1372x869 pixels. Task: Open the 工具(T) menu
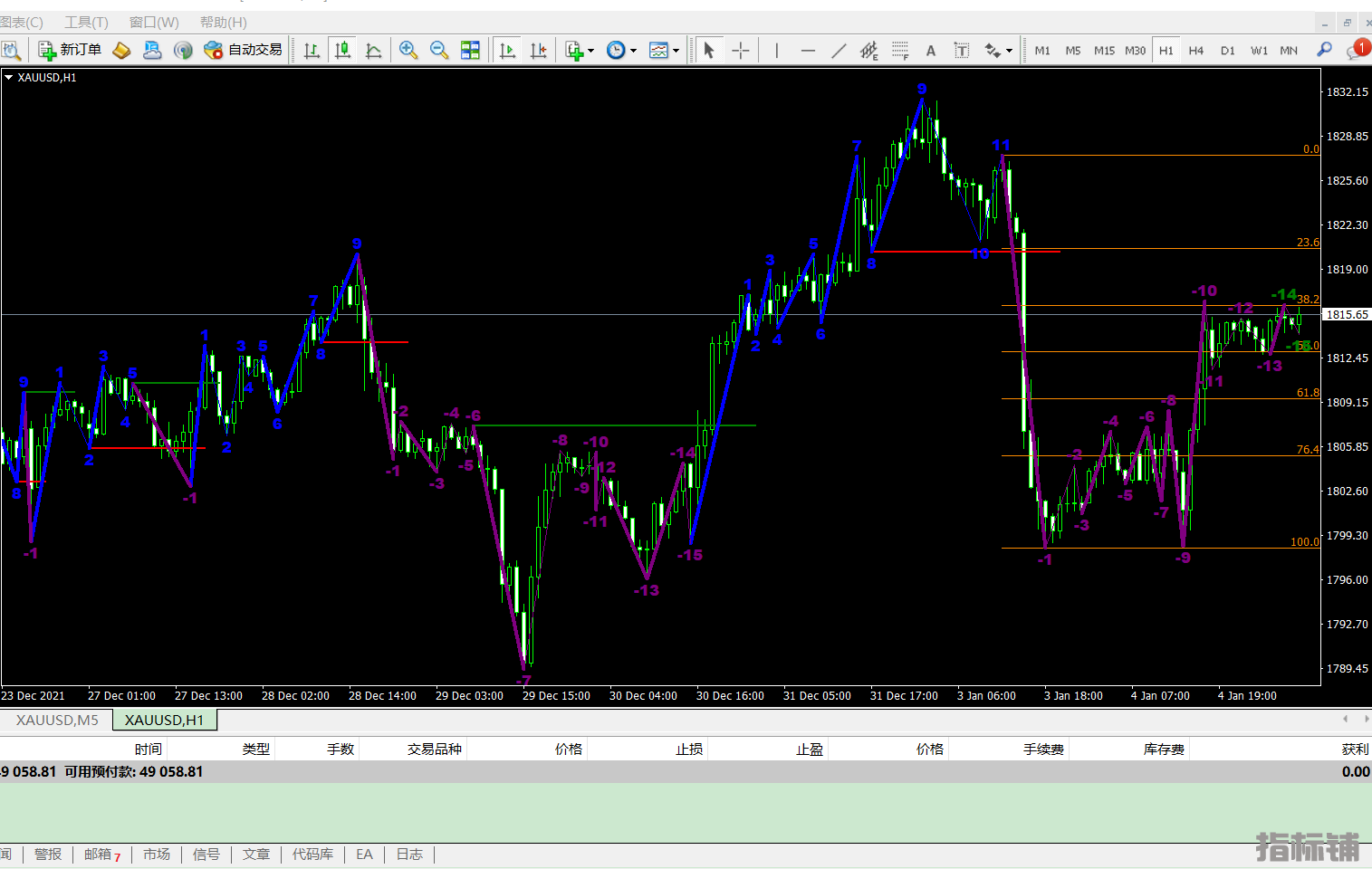(x=86, y=22)
